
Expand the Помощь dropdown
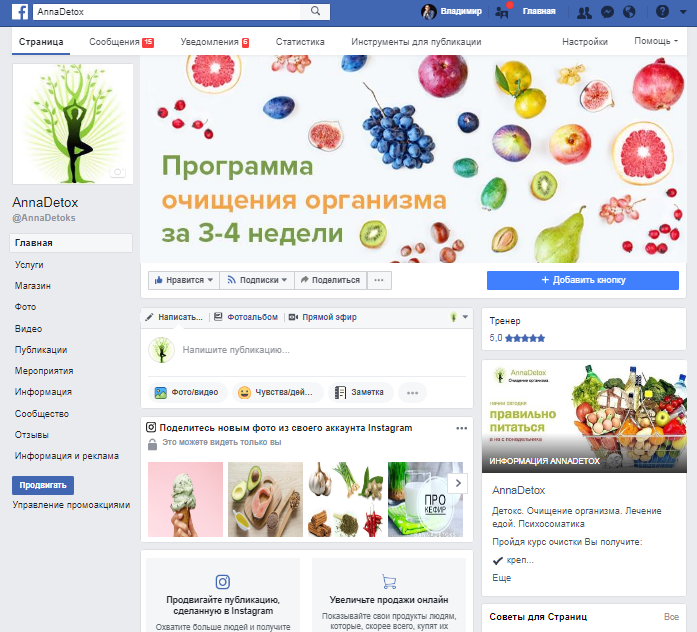pos(656,41)
